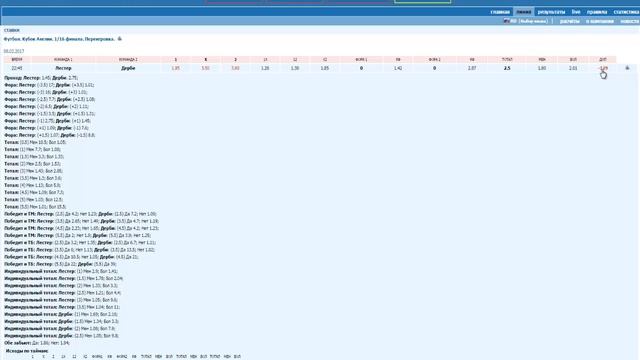Select the Фора 2 odds in the match row
This screenshot has height=360, width=640.
coord(472,68)
